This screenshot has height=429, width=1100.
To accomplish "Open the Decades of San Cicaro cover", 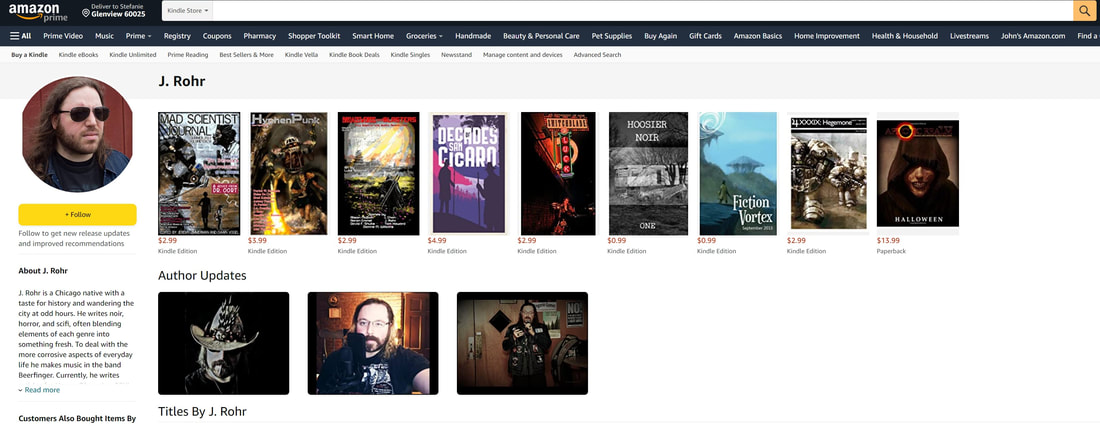I will point(468,173).
